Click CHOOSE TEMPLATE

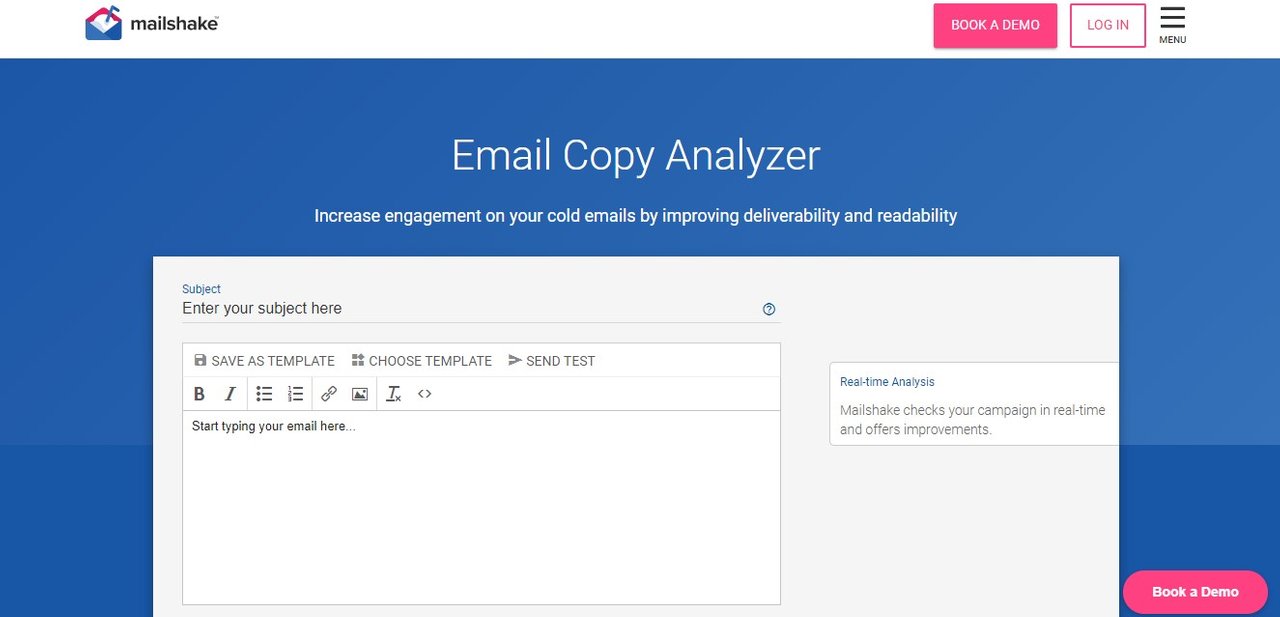(421, 361)
